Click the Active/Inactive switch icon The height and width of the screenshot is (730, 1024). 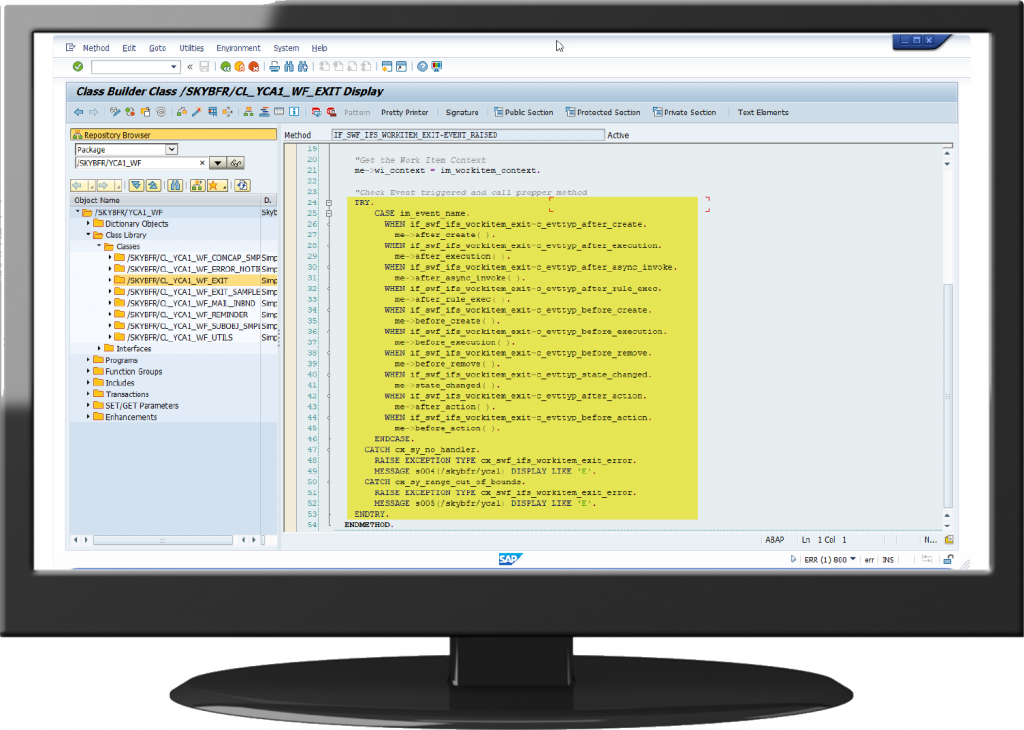[130, 112]
